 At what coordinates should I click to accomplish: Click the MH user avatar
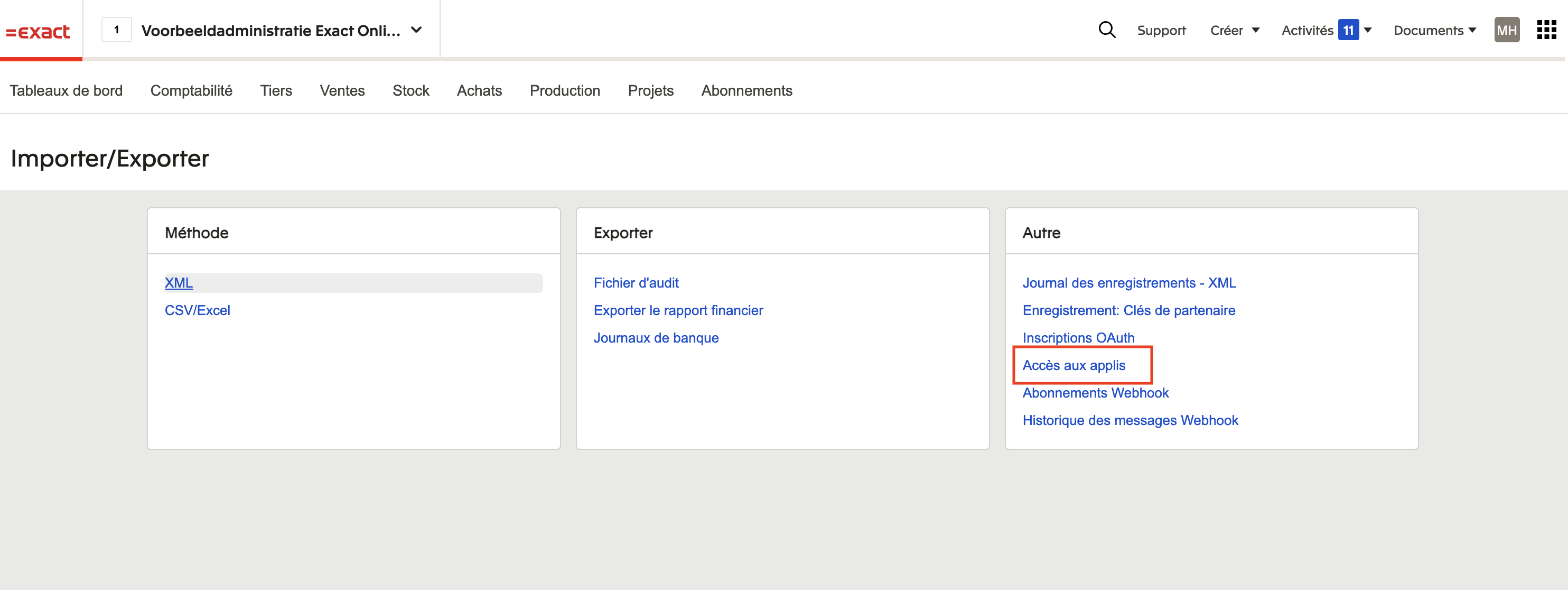[x=1506, y=30]
